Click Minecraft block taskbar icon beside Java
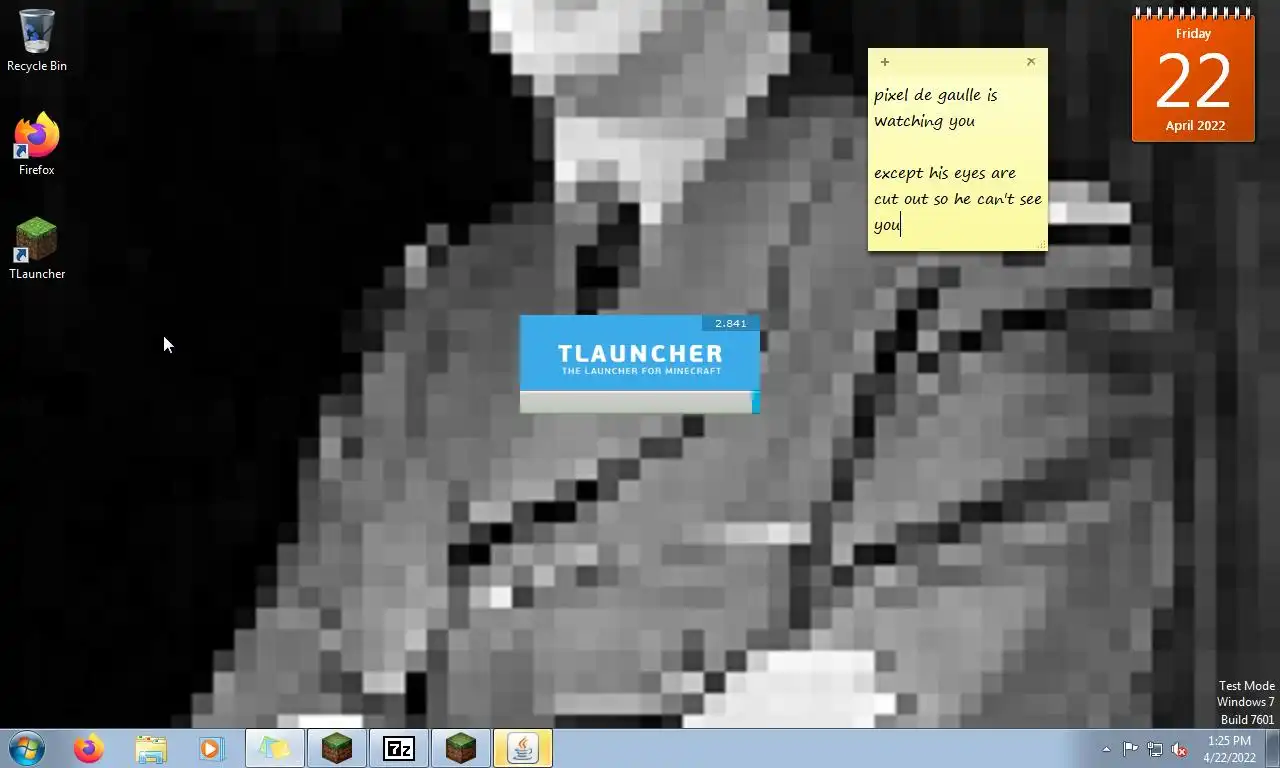1280x768 pixels. click(x=461, y=748)
